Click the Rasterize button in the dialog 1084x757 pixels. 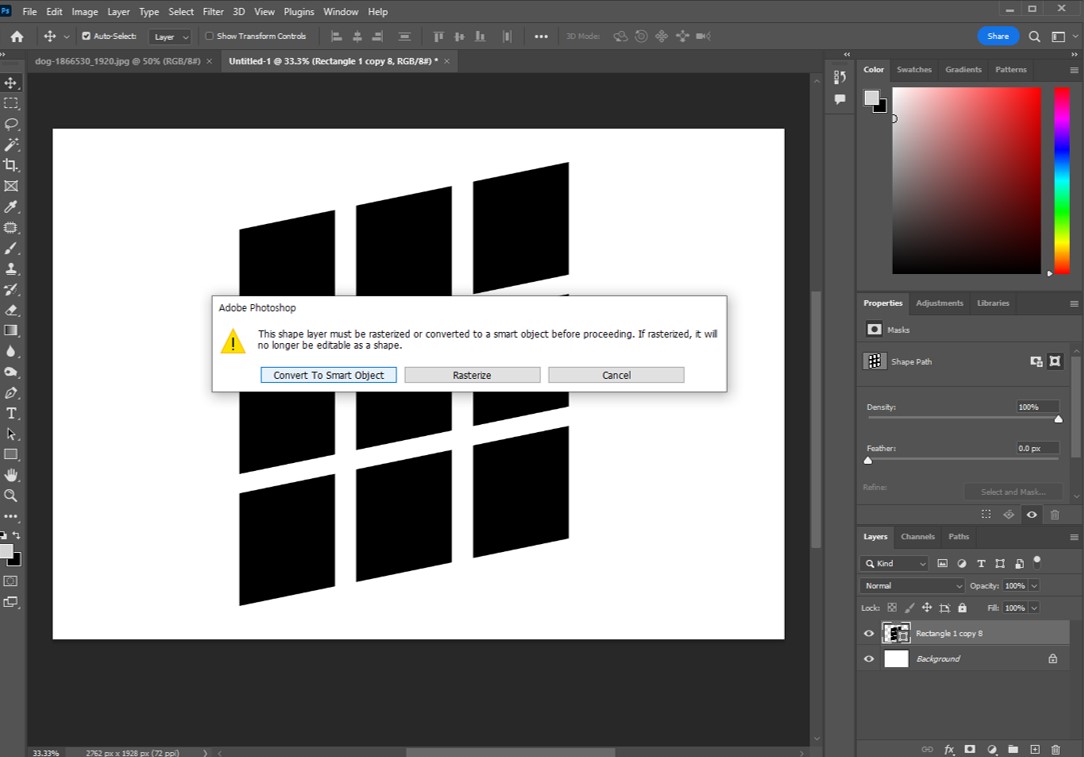click(472, 374)
